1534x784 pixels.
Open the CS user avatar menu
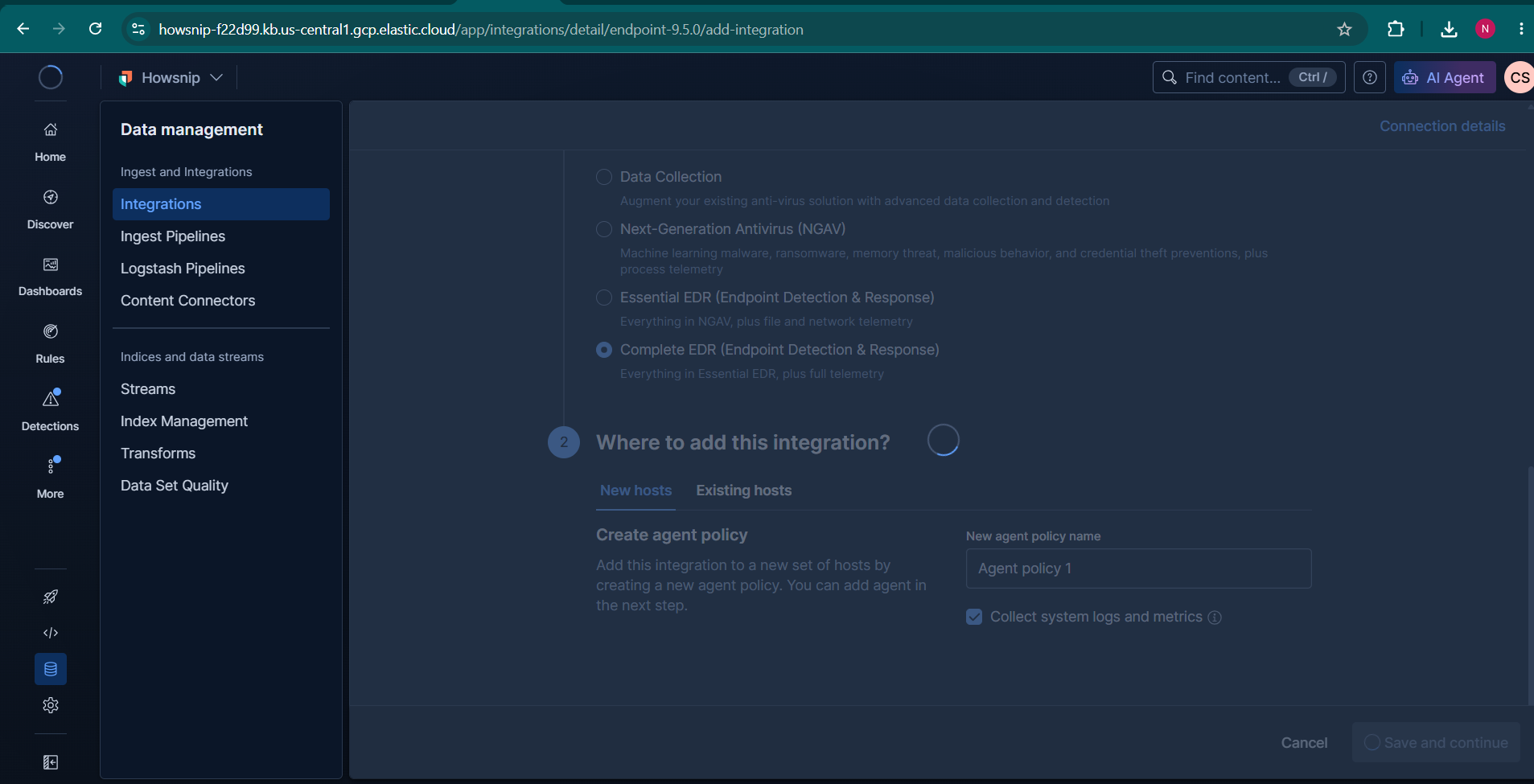(x=1520, y=77)
